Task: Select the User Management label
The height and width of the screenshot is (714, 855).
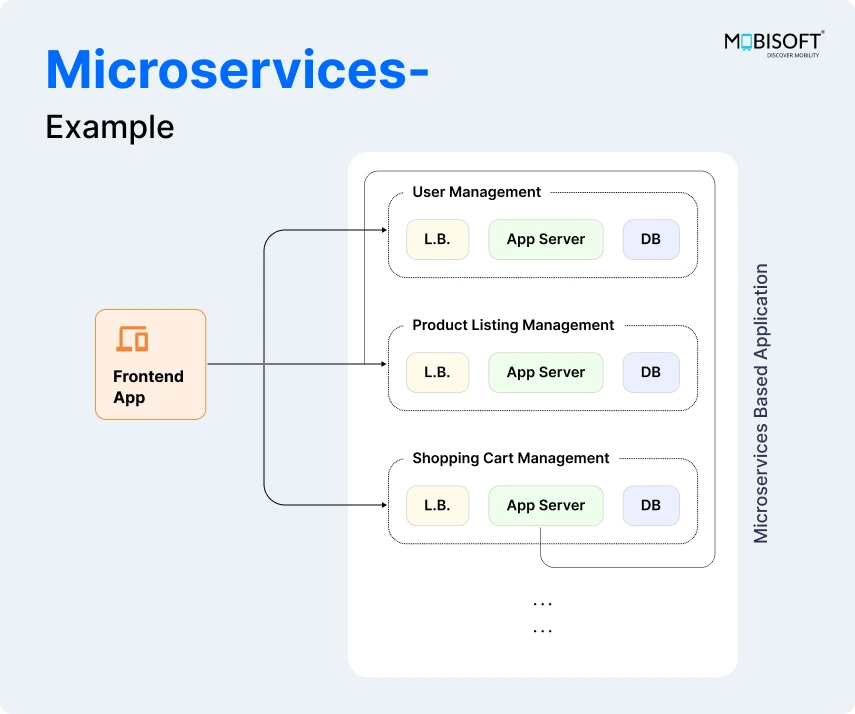Action: click(477, 192)
